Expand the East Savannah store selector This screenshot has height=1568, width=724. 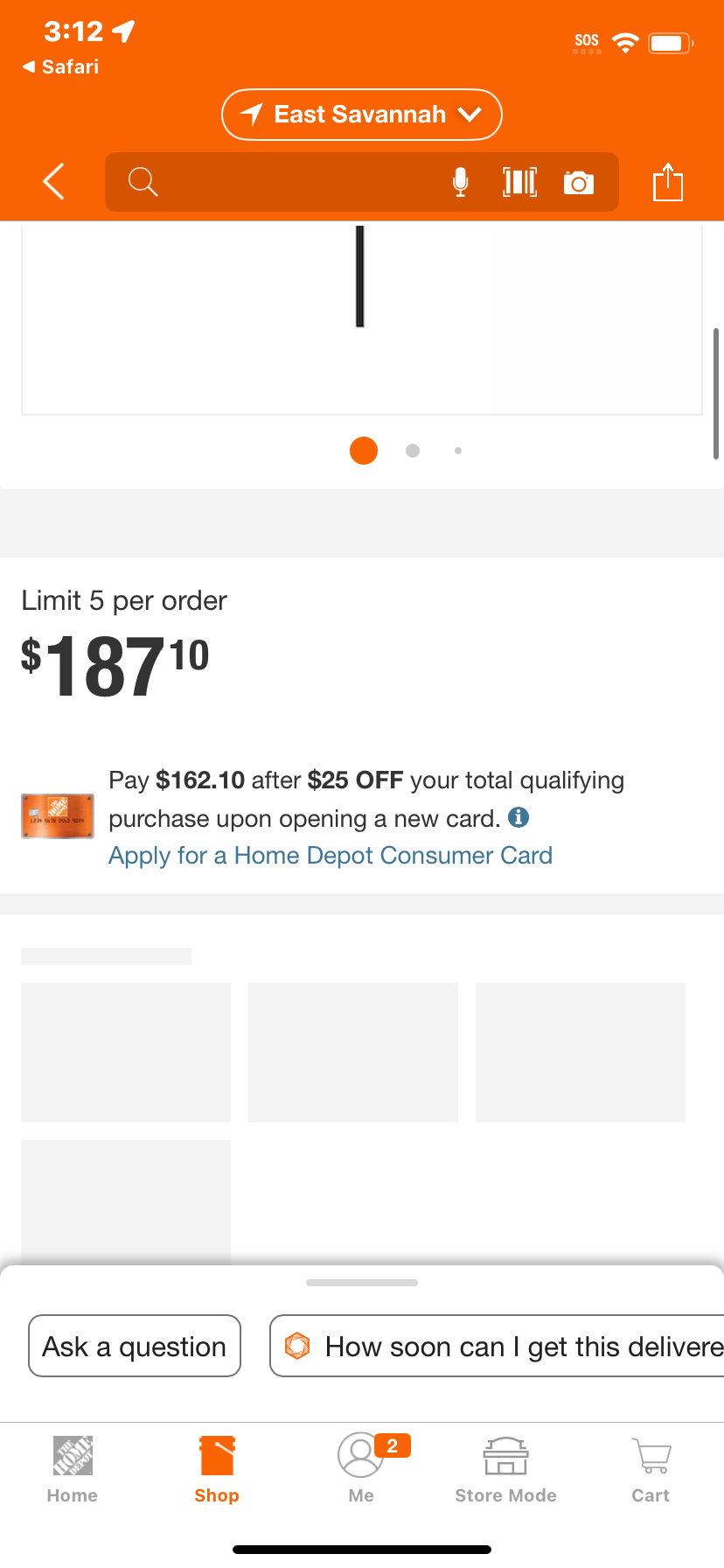tap(362, 115)
